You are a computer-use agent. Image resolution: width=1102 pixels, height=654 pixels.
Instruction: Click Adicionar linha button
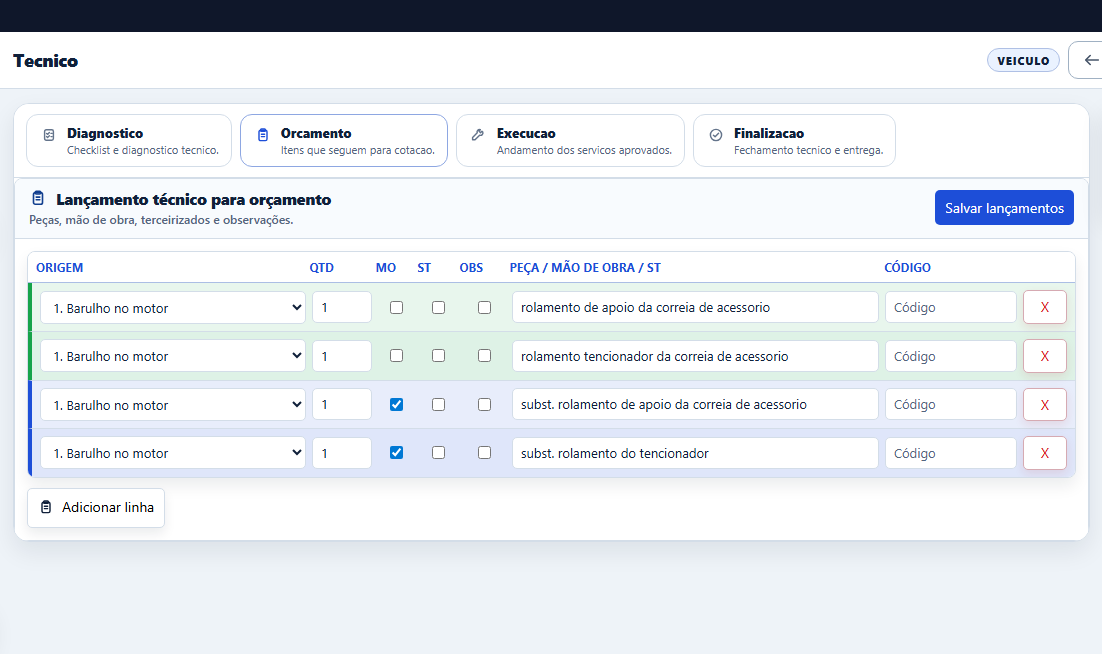(96, 508)
